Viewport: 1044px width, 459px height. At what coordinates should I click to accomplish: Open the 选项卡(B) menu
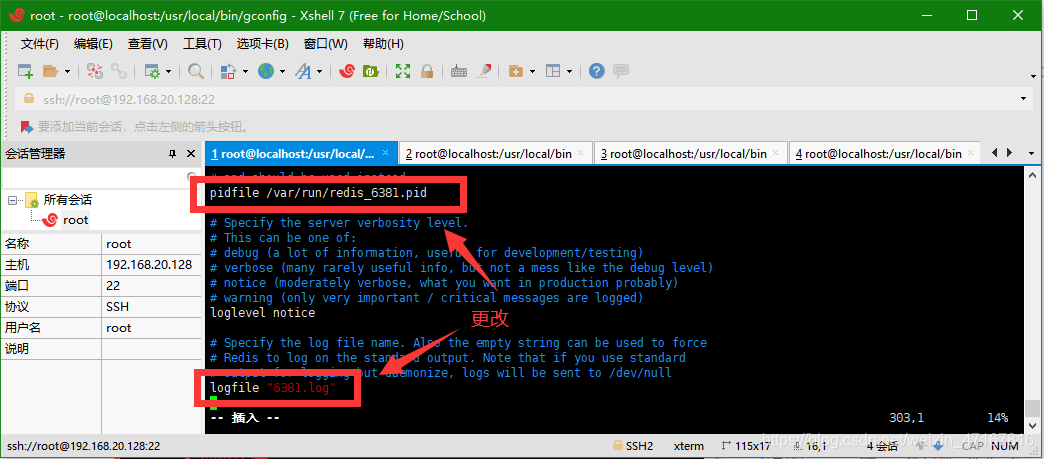[262, 44]
